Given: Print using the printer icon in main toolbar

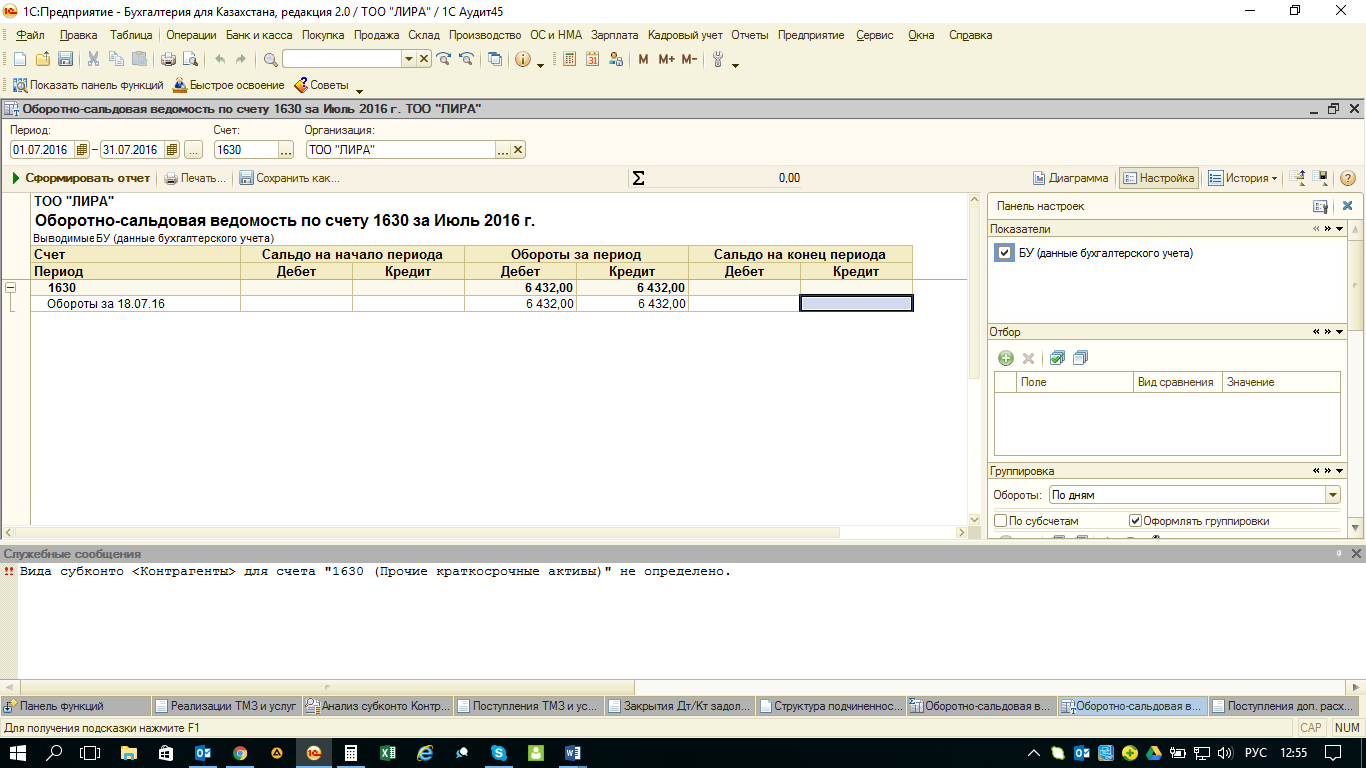Looking at the screenshot, I should click(x=168, y=59).
